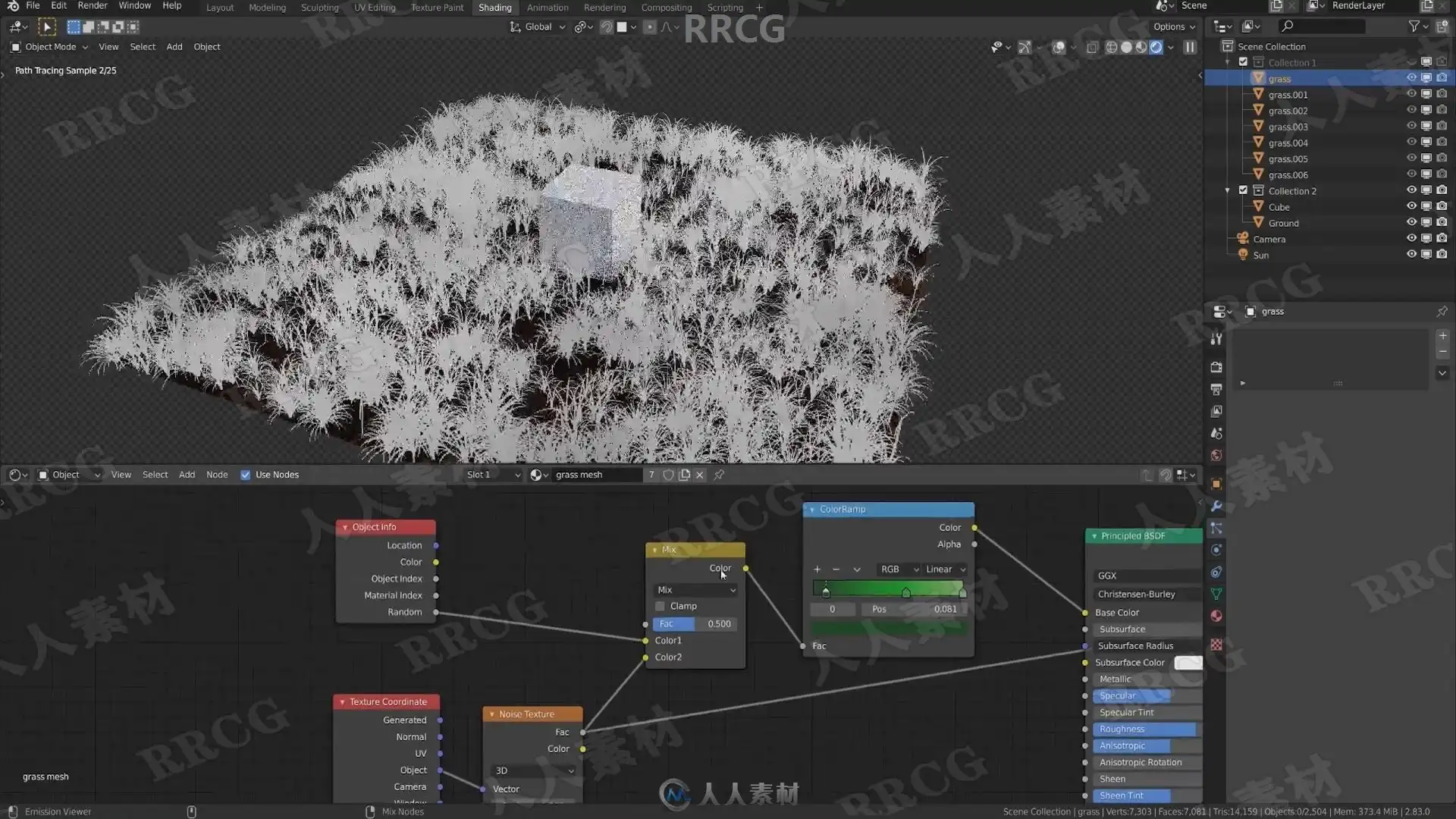The width and height of the screenshot is (1456, 819).
Task: Pause the viewport render preview
Action: pos(1190,47)
